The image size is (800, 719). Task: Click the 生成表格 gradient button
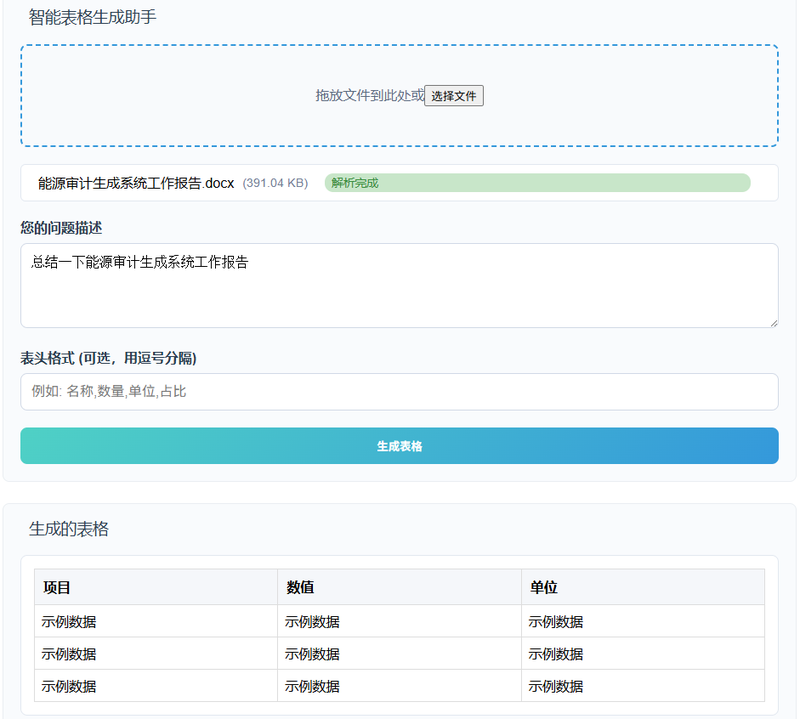(399, 446)
